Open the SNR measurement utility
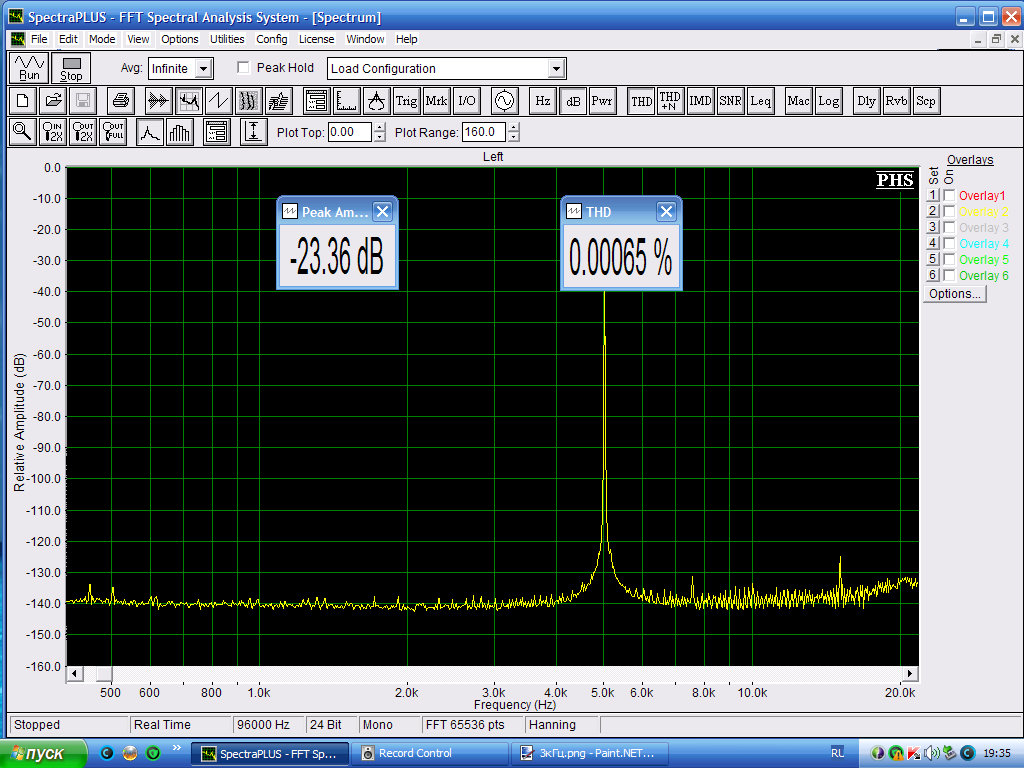The image size is (1024, 768). click(x=731, y=101)
